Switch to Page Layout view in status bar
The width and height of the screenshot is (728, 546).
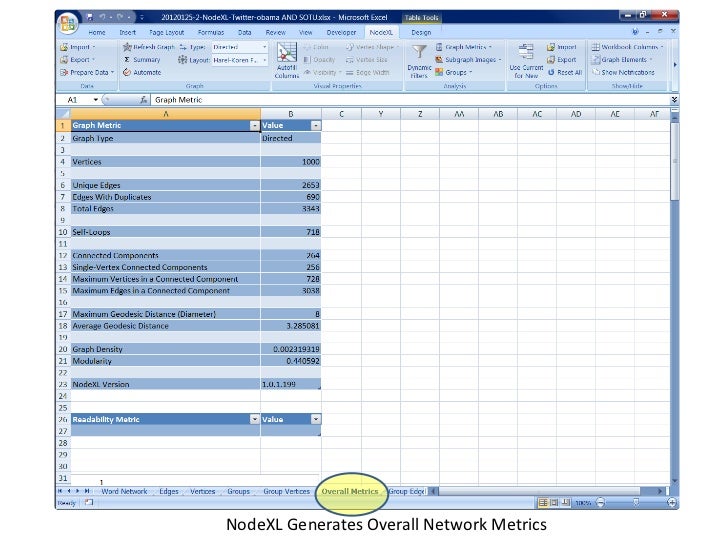pyautogui.click(x=554, y=502)
